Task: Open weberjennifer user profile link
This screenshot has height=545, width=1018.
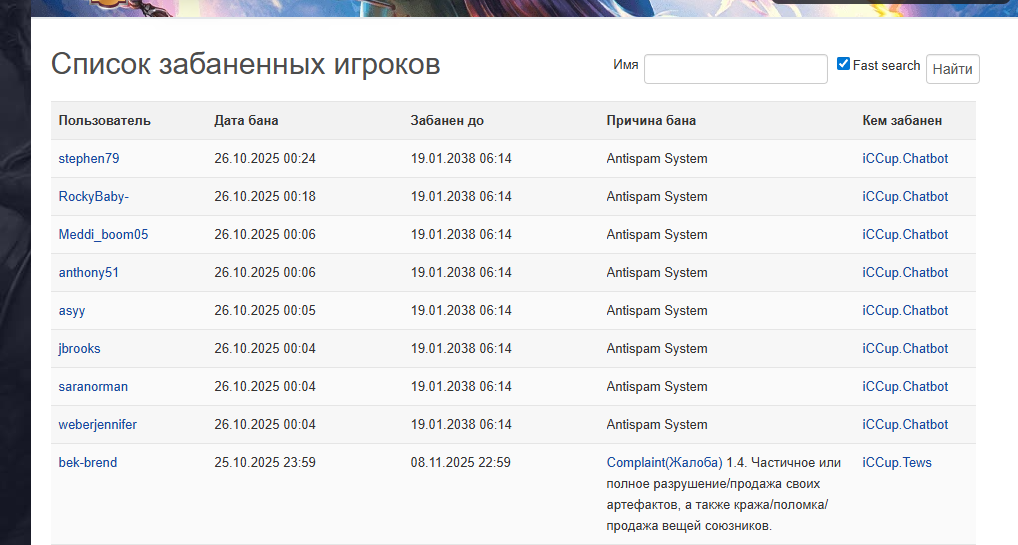Action: tap(97, 425)
